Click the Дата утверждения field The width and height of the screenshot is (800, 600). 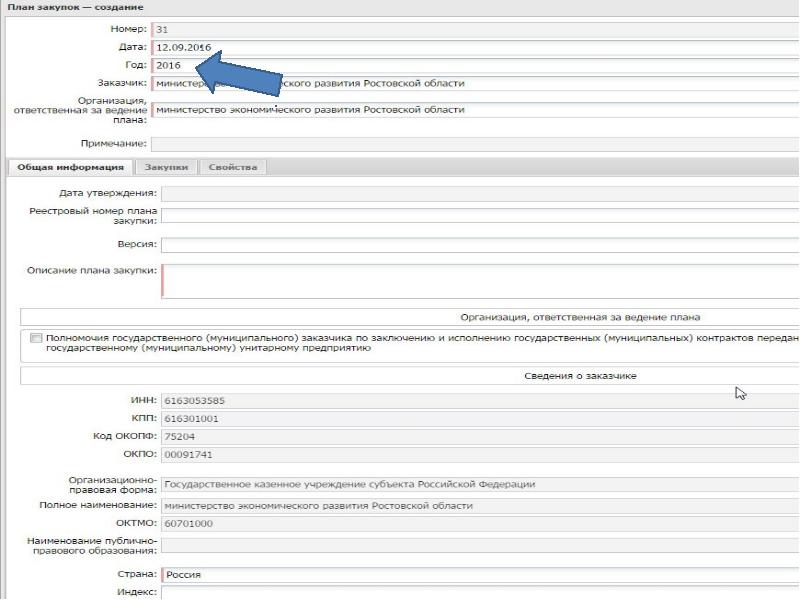tap(481, 193)
